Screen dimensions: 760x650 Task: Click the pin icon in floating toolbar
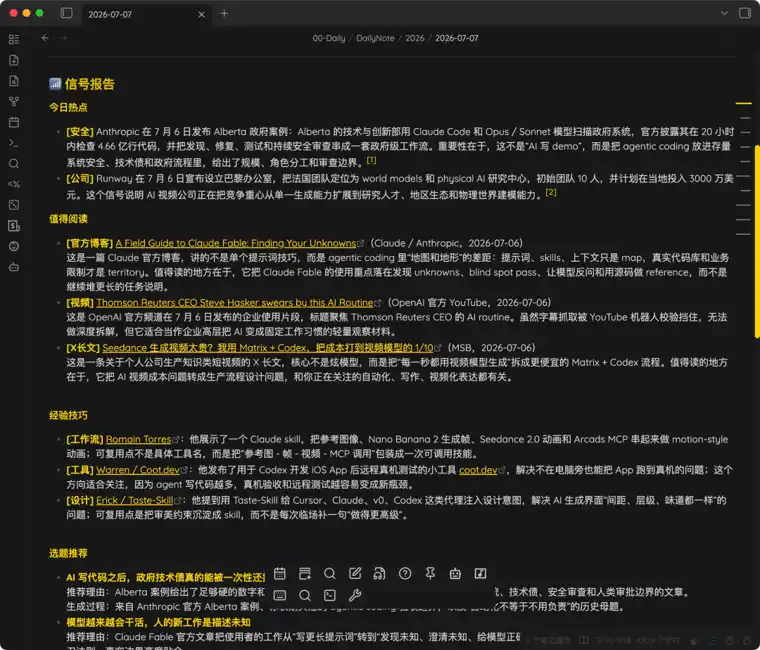click(x=430, y=573)
